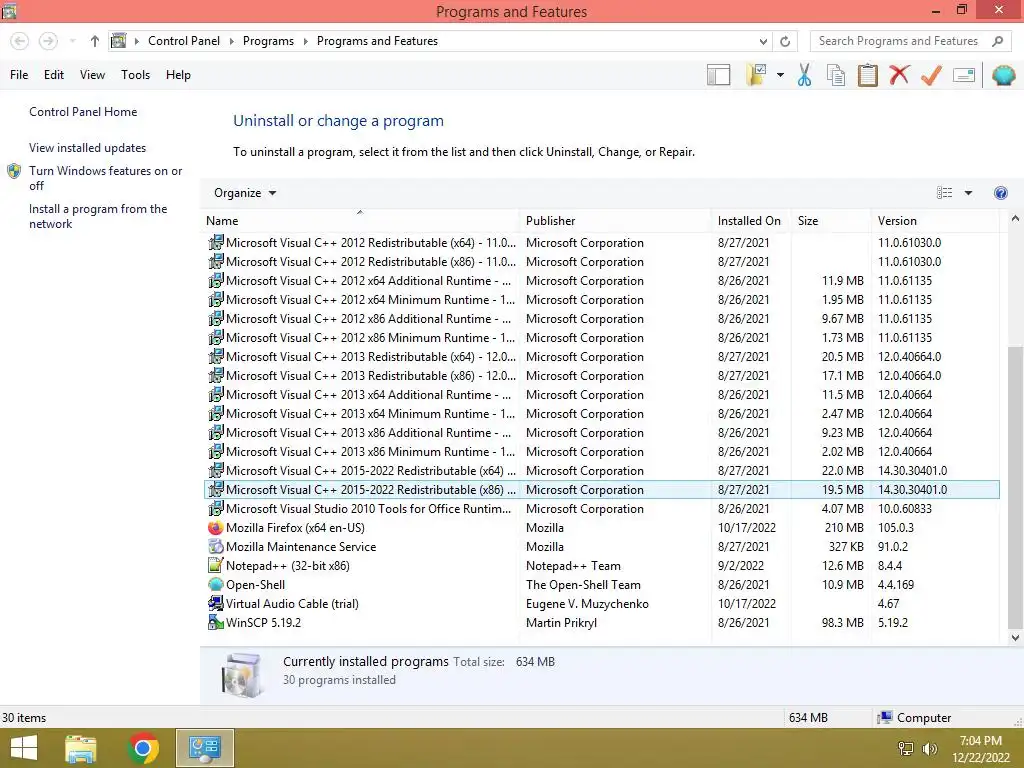This screenshot has height=768, width=1024.
Task: Sort by the Size column header
Action: click(831, 221)
